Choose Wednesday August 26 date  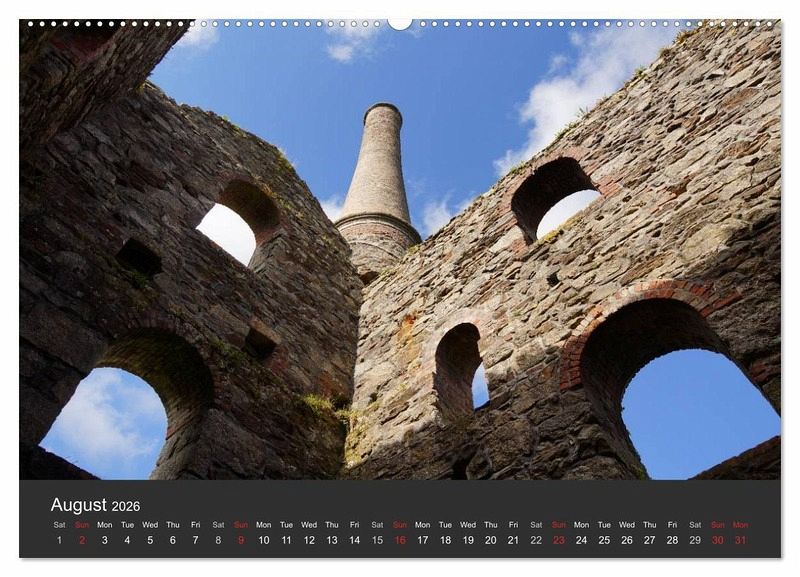627,540
